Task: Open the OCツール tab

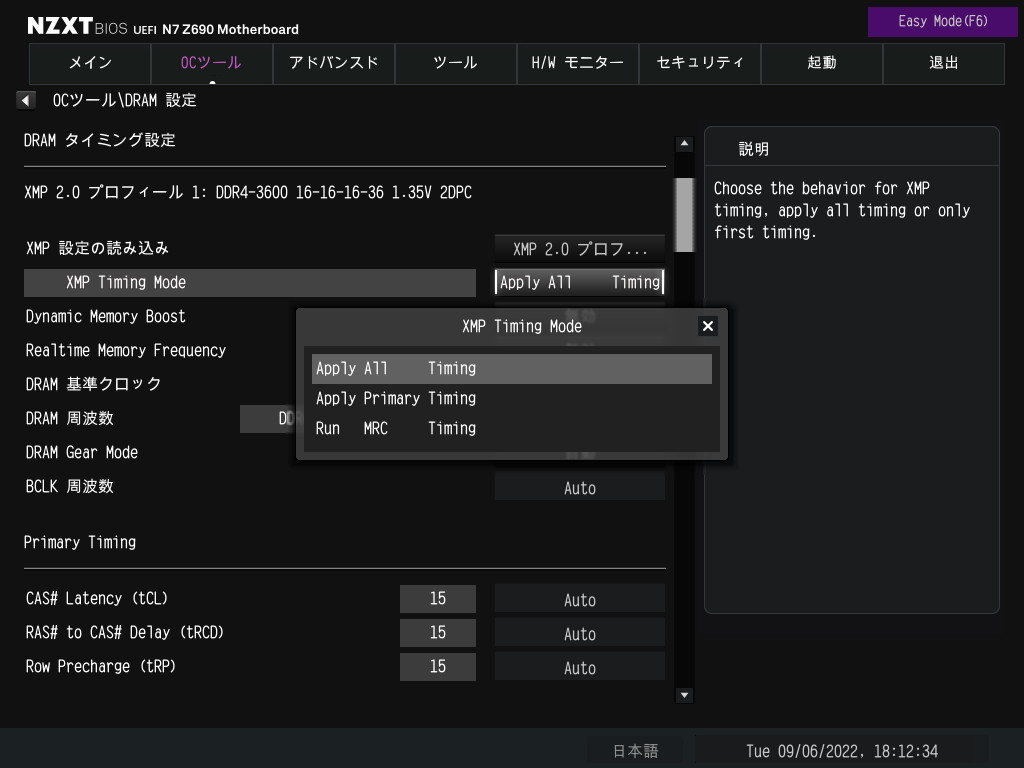Action: [212, 63]
